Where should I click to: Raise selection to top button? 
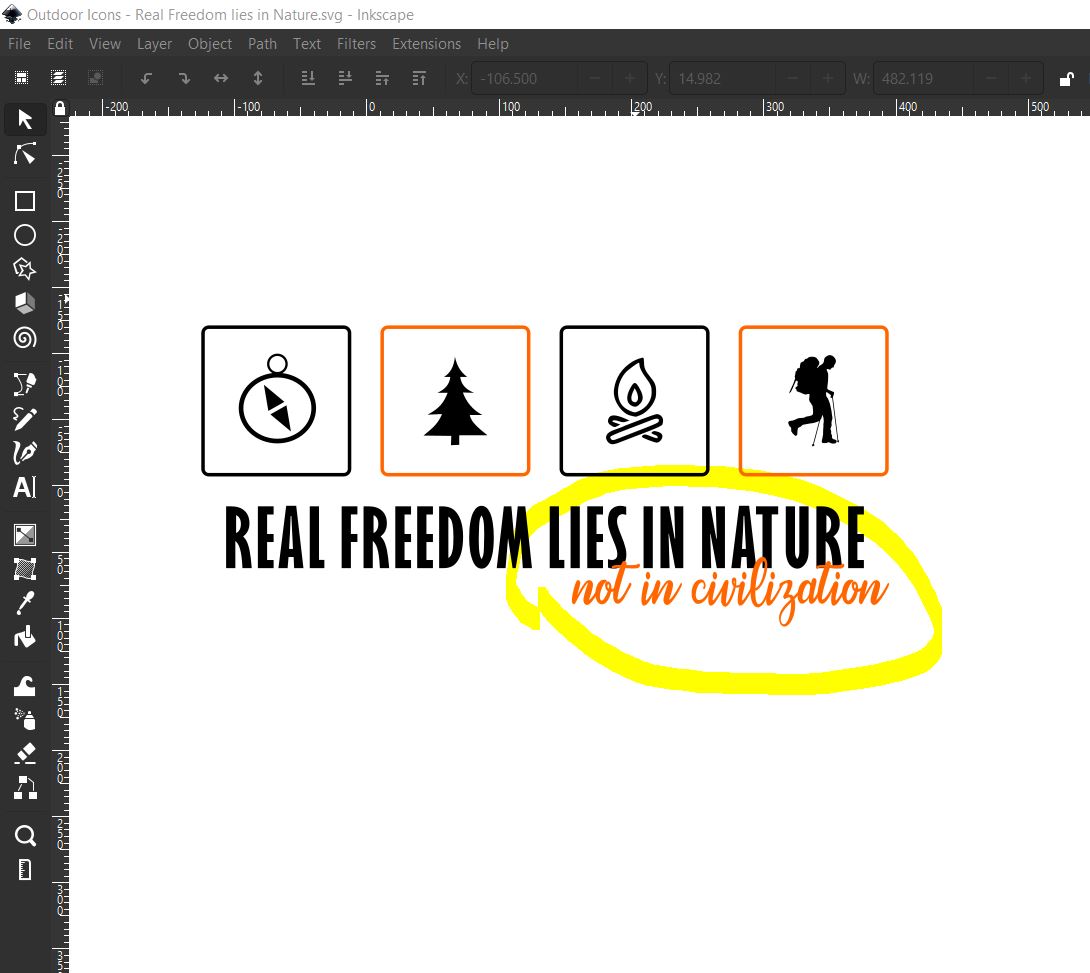point(419,79)
